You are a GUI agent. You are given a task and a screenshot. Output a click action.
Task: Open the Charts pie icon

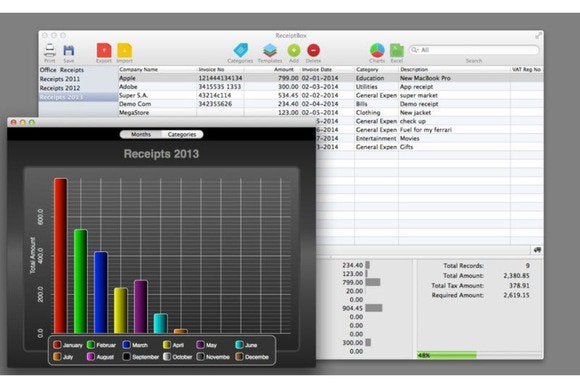click(x=377, y=50)
